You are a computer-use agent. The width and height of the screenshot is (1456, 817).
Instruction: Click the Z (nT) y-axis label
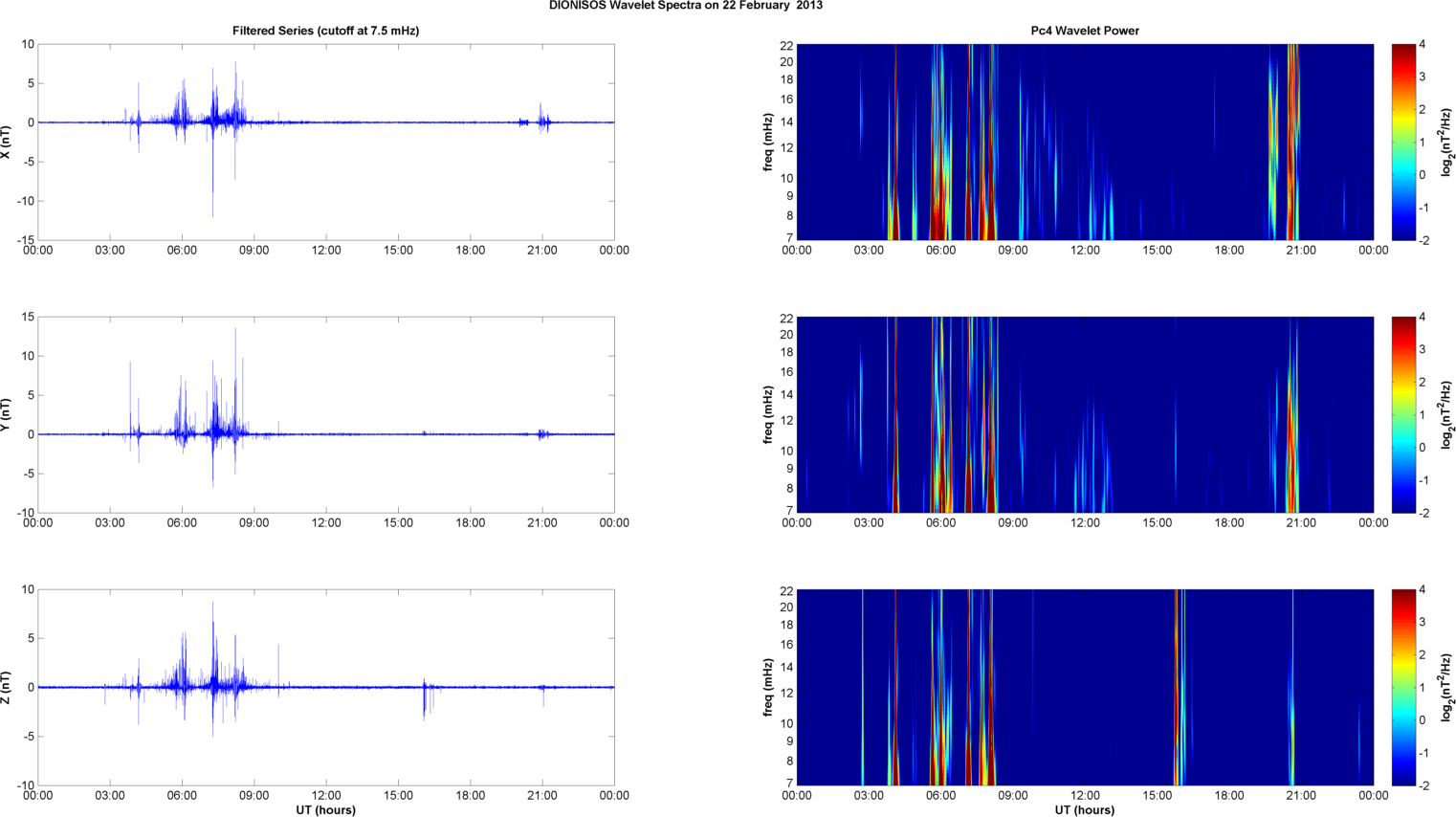6,687
